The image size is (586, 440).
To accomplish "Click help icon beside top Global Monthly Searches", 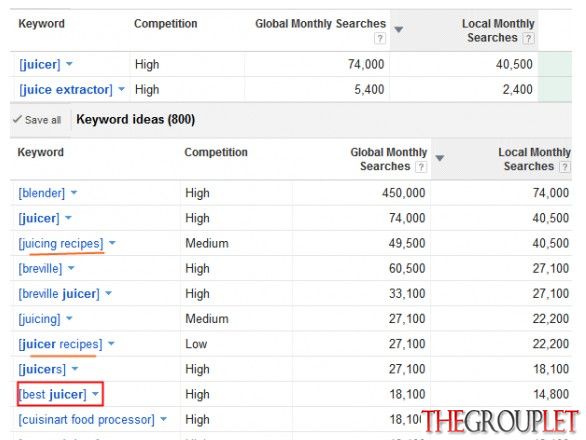I will pyautogui.click(x=380, y=38).
